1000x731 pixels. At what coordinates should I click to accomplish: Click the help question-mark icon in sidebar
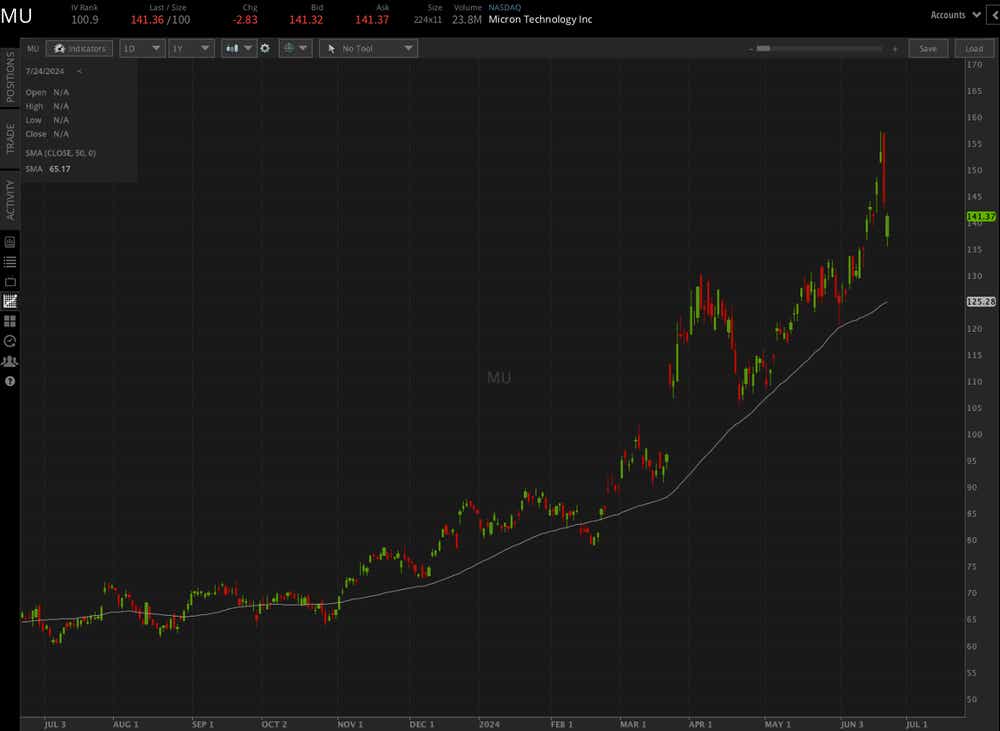[10, 381]
